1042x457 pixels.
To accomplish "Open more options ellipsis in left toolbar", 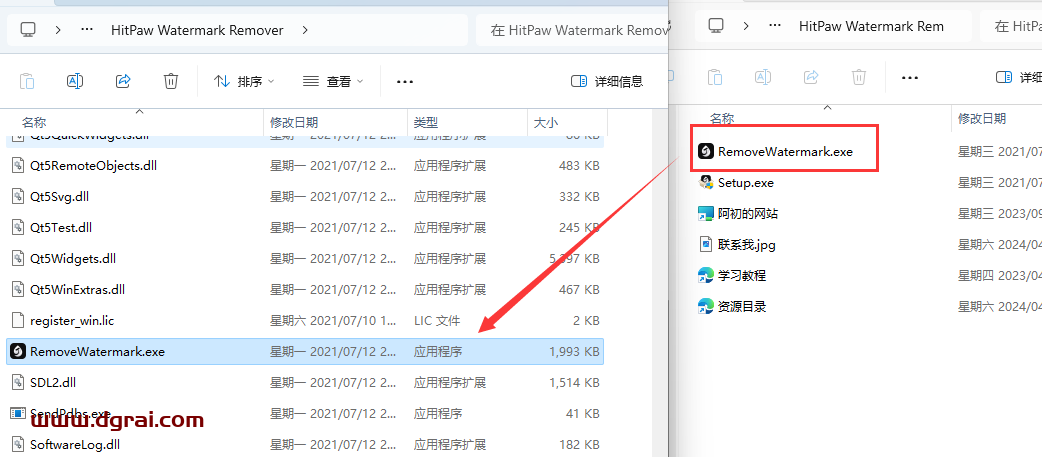I will (405, 81).
